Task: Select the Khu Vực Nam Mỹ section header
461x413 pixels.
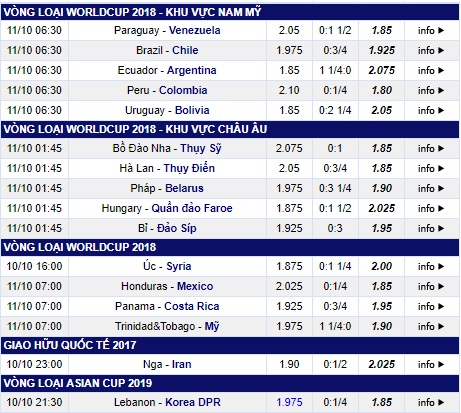Action: pyautogui.click(x=230, y=12)
